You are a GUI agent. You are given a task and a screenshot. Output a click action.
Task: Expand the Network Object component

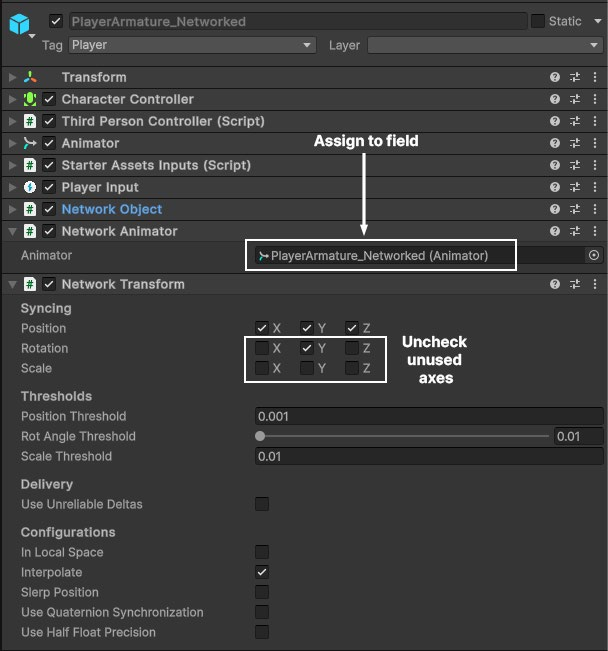[12, 209]
